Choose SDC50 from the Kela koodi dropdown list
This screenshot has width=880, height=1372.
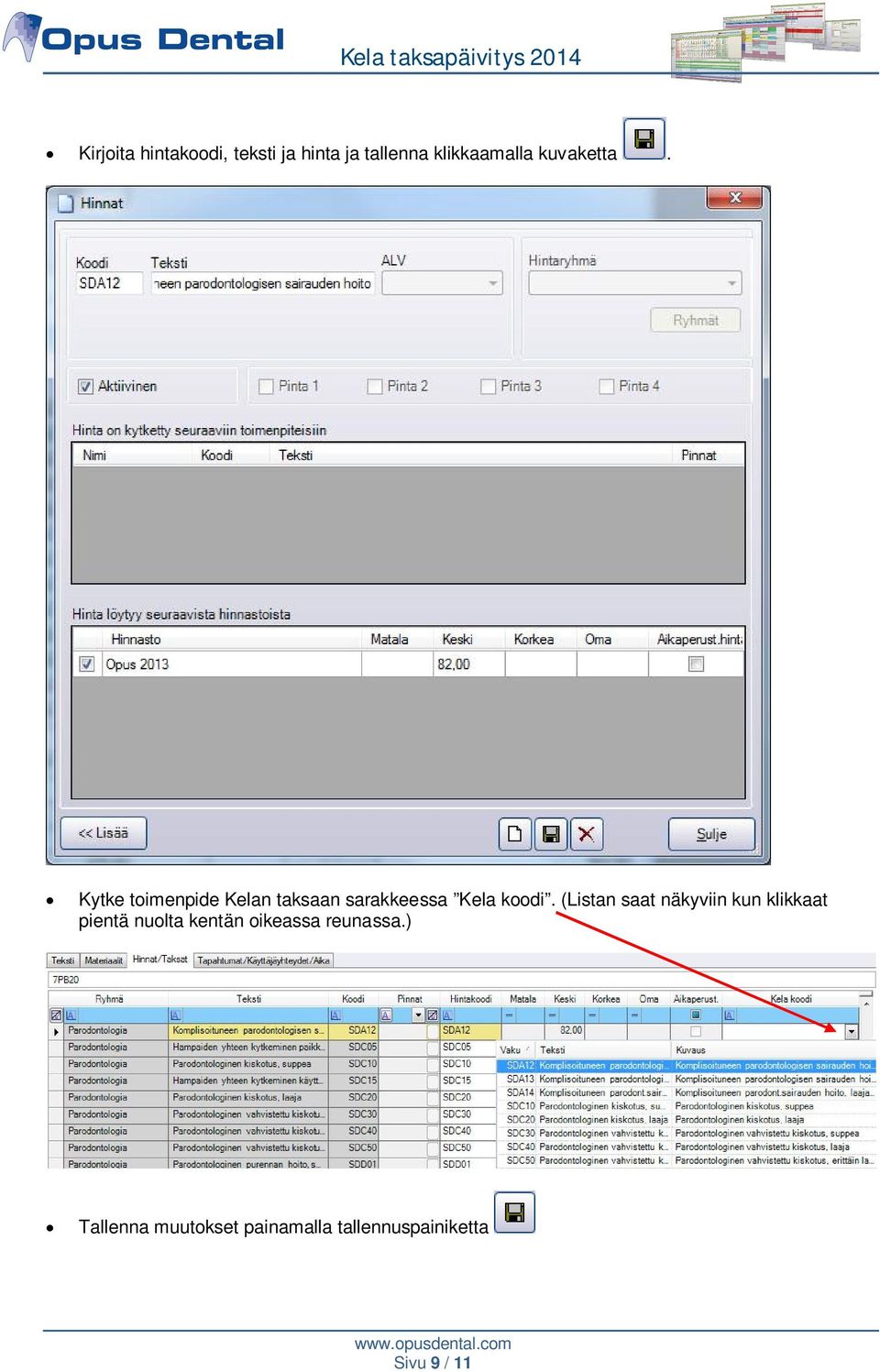click(x=686, y=1160)
